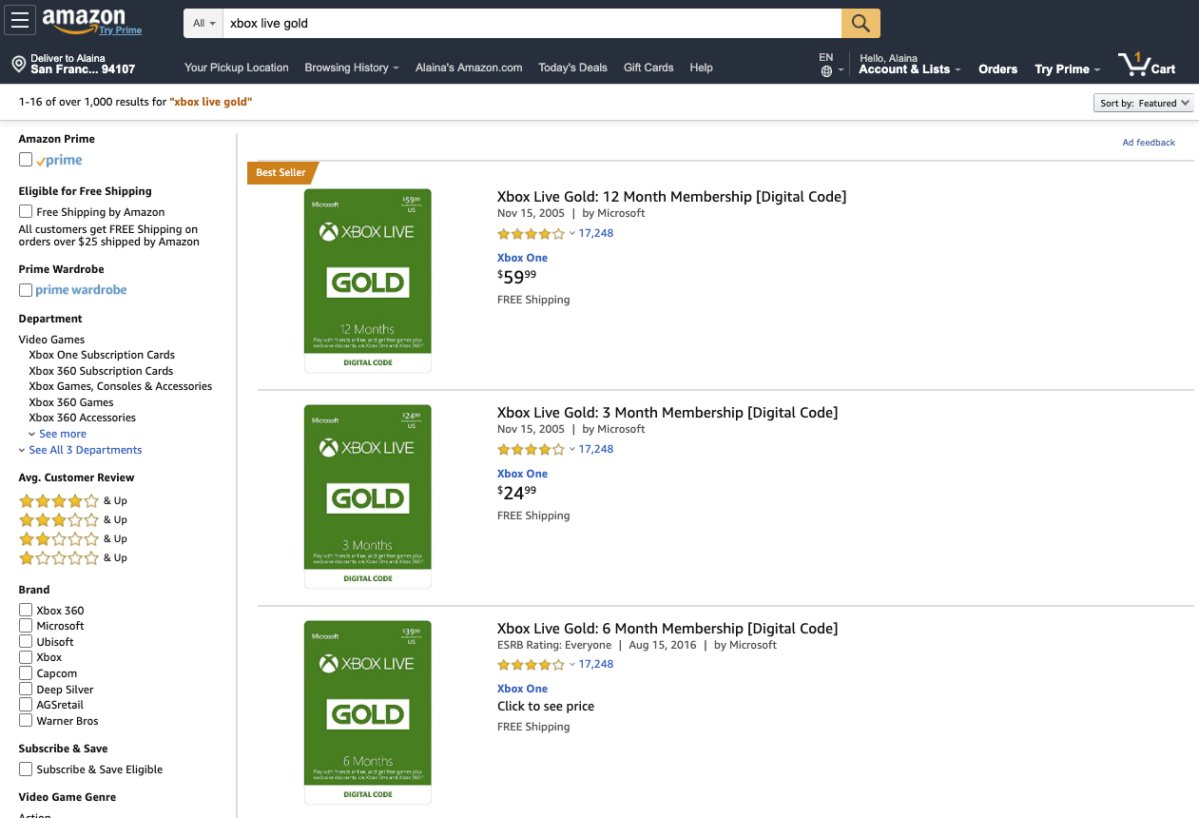Click star rating of 3 Month Membership
This screenshot has width=1199, height=818.
click(531, 450)
